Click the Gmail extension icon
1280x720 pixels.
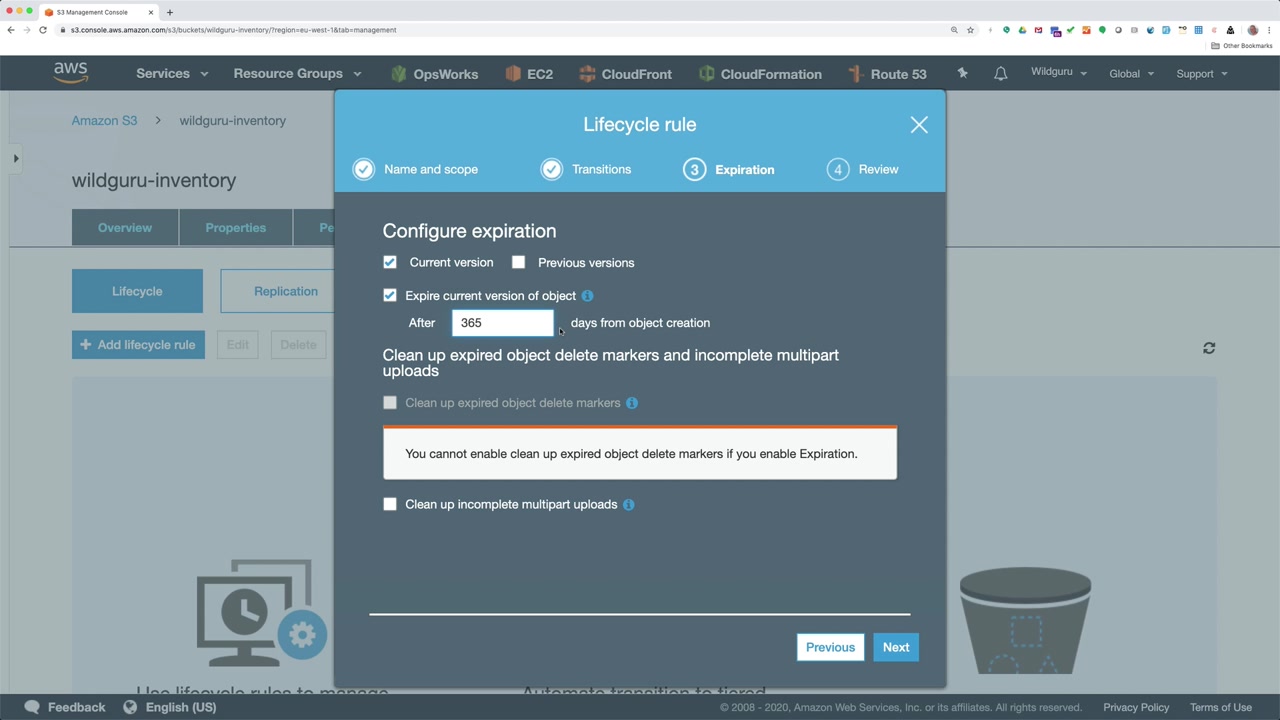coord(1038,30)
